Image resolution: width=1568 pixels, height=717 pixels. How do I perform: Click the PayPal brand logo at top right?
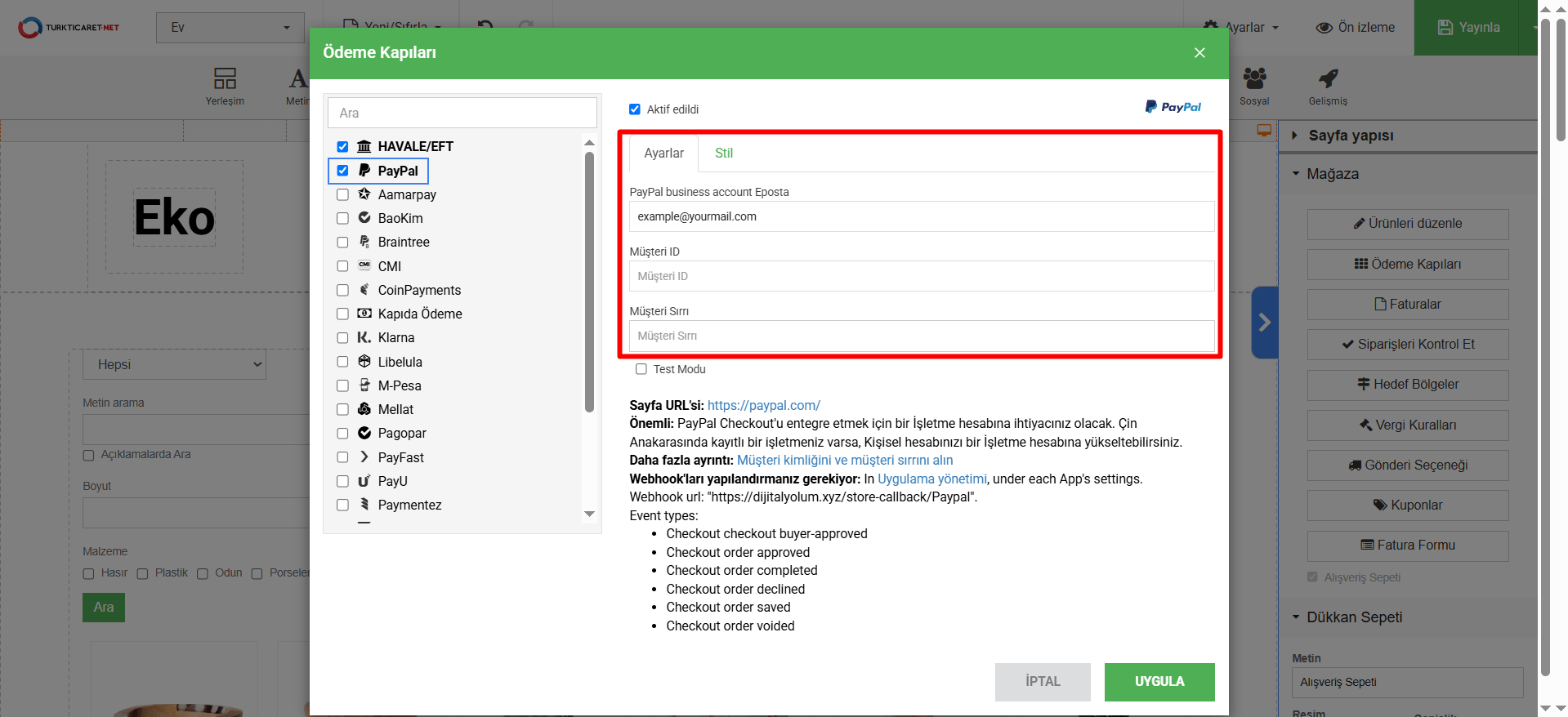[x=1173, y=107]
